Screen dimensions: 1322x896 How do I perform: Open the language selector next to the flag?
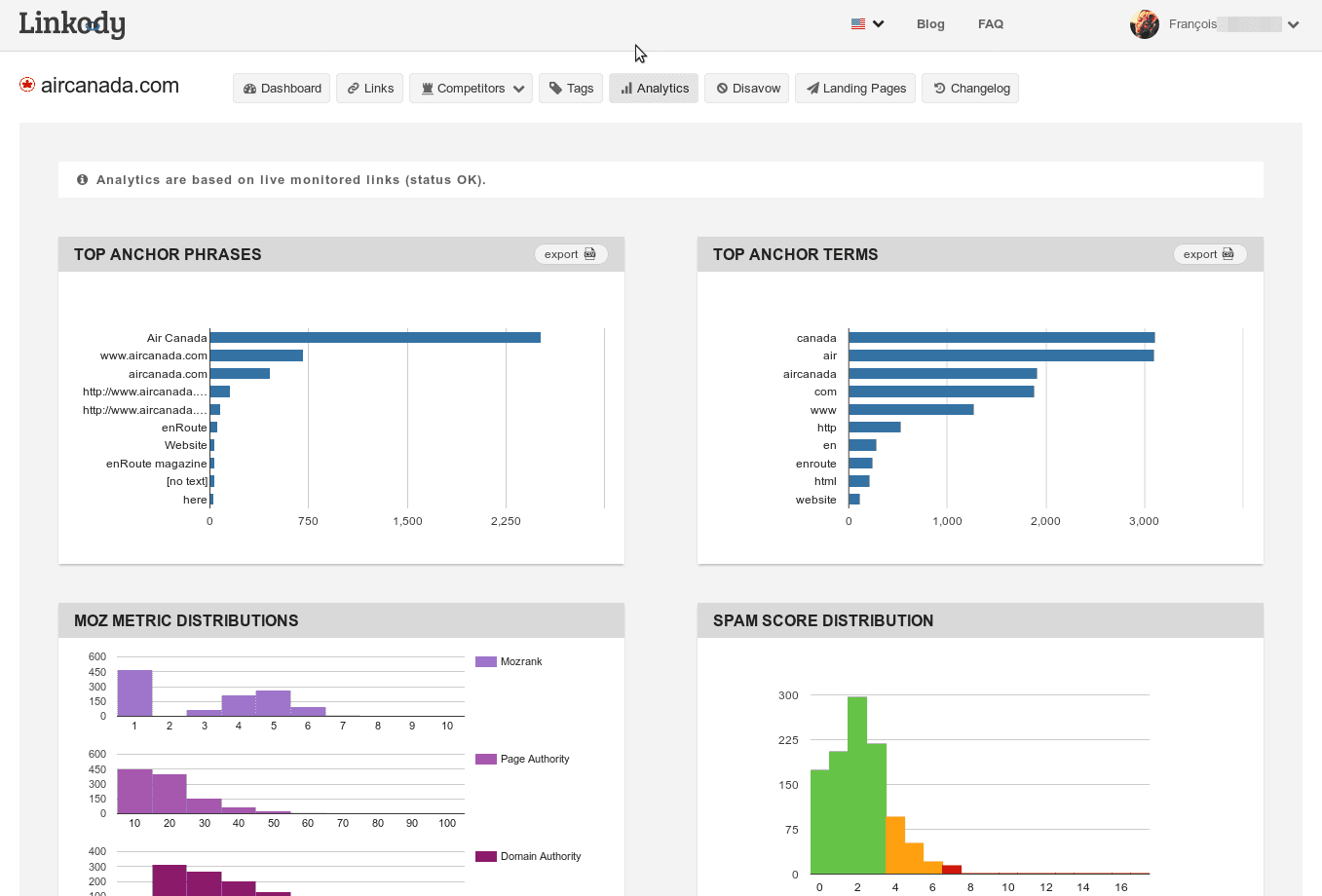pos(876,23)
